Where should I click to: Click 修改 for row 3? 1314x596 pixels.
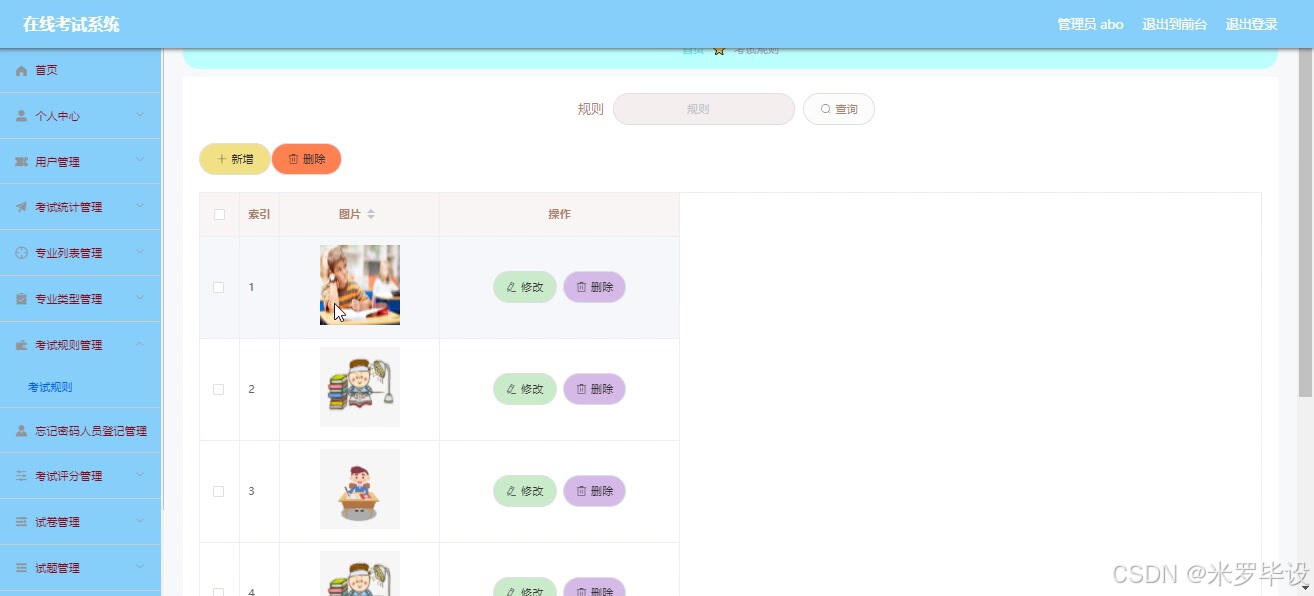point(525,491)
